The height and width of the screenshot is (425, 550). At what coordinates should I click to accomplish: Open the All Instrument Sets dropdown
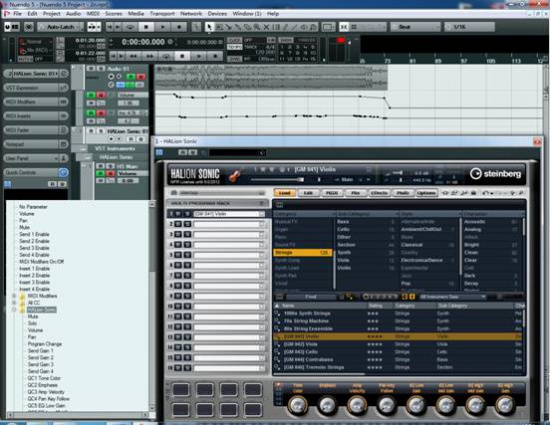point(453,297)
